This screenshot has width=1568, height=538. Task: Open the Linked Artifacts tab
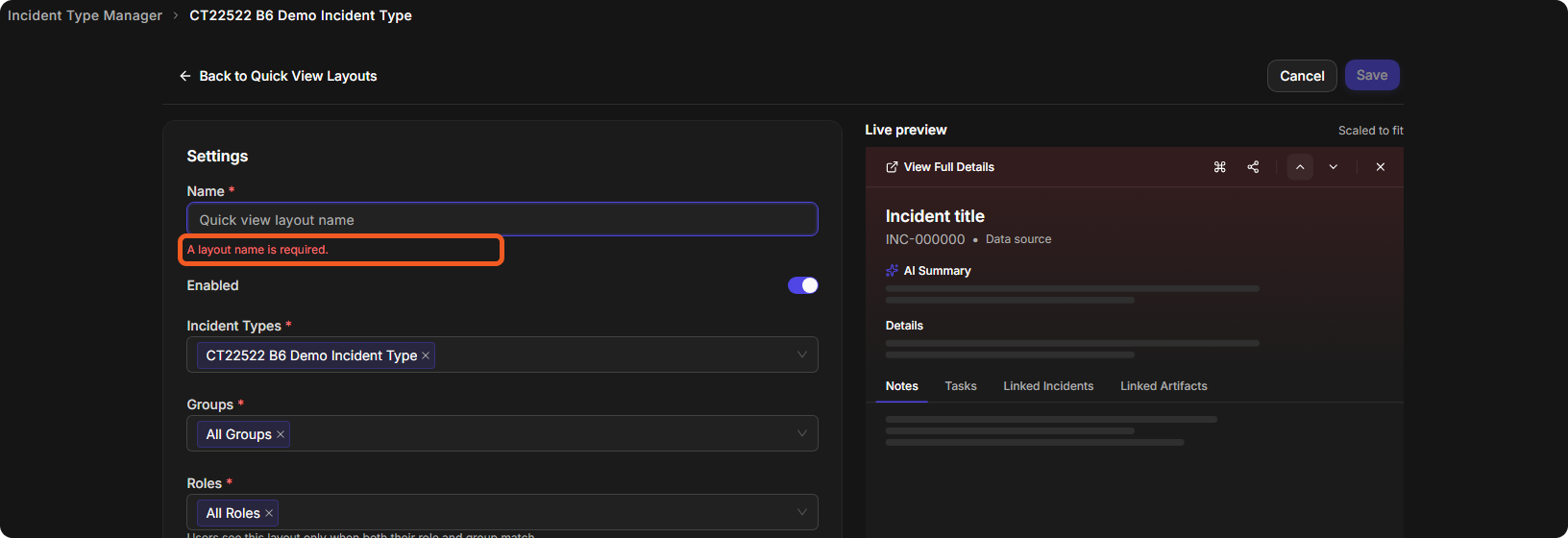pyautogui.click(x=1164, y=386)
